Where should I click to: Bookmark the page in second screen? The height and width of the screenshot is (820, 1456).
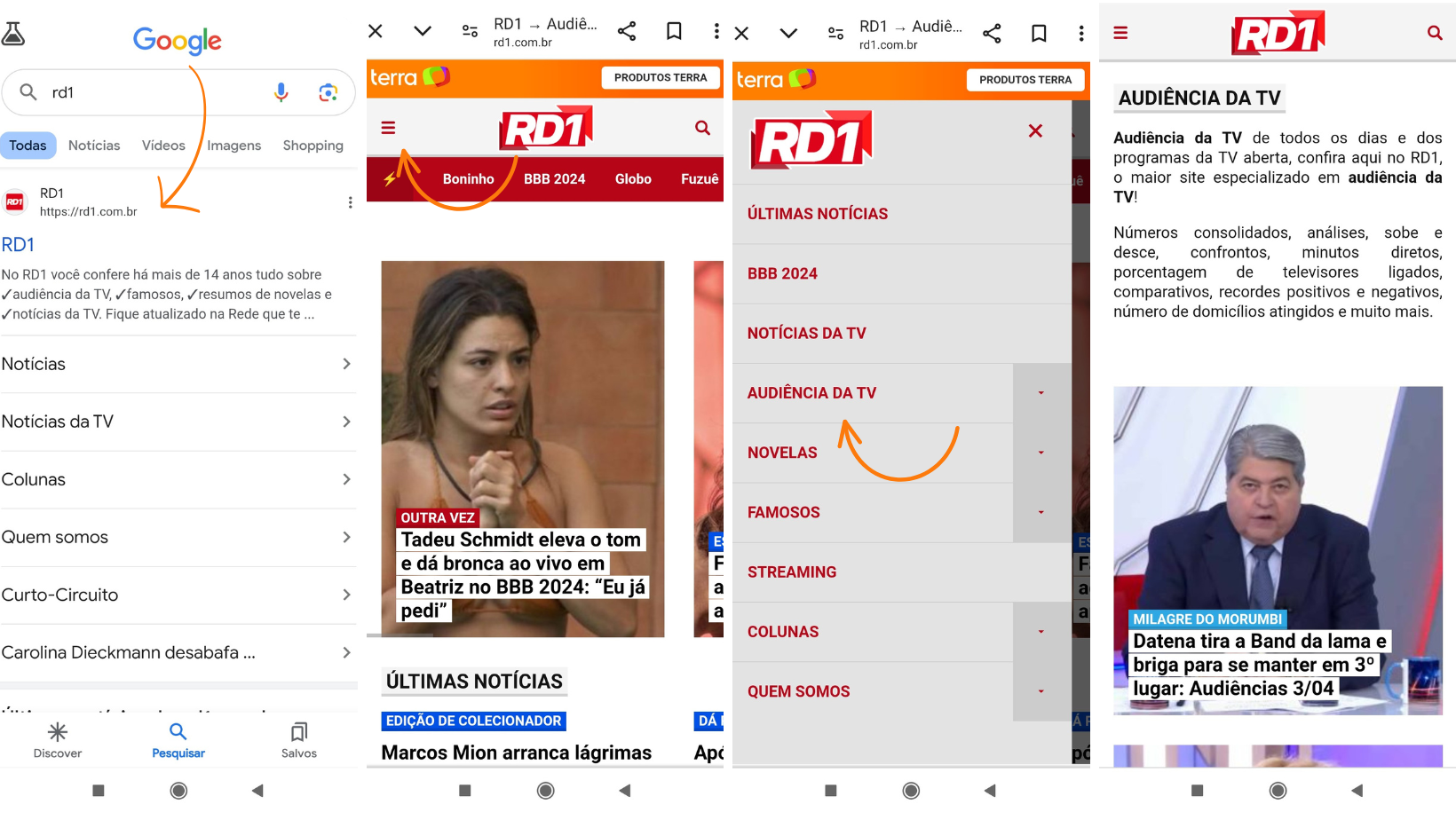click(674, 31)
